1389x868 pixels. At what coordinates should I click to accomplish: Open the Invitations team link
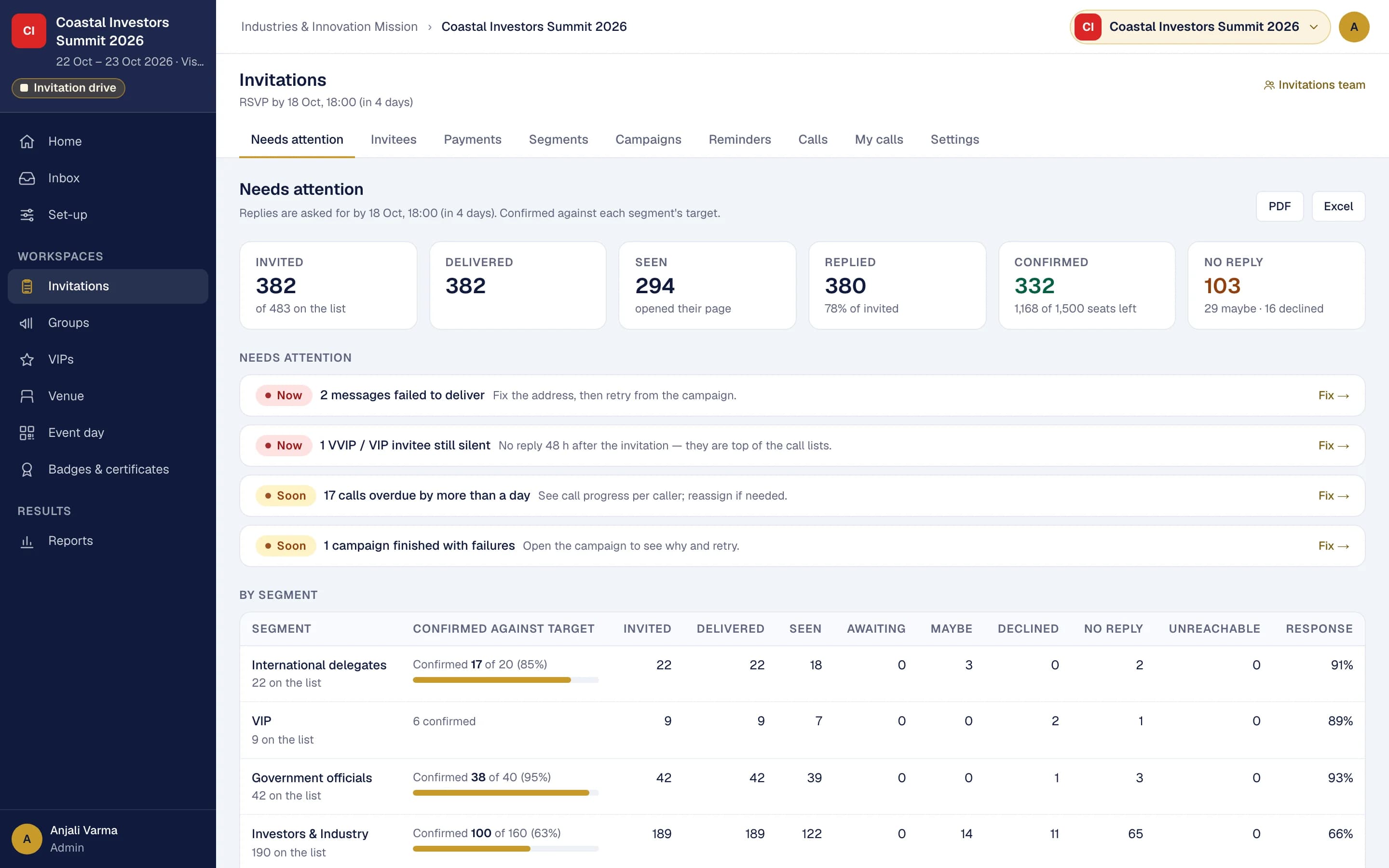(1314, 85)
